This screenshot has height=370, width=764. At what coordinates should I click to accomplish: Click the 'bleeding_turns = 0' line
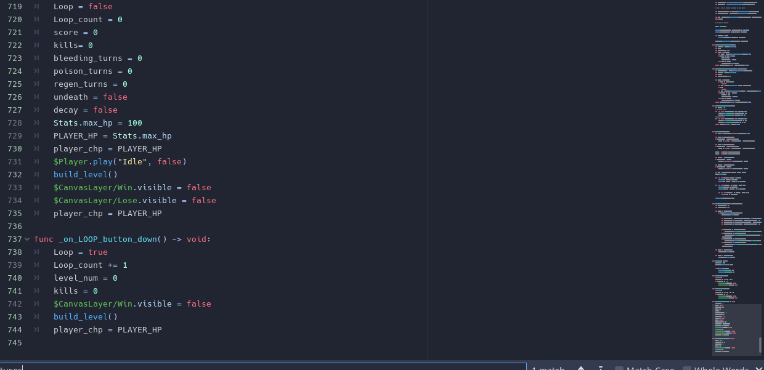pyautogui.click(x=97, y=58)
